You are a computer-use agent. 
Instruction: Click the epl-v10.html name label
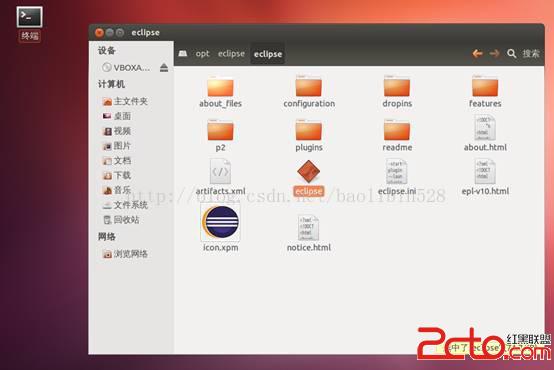click(485, 191)
